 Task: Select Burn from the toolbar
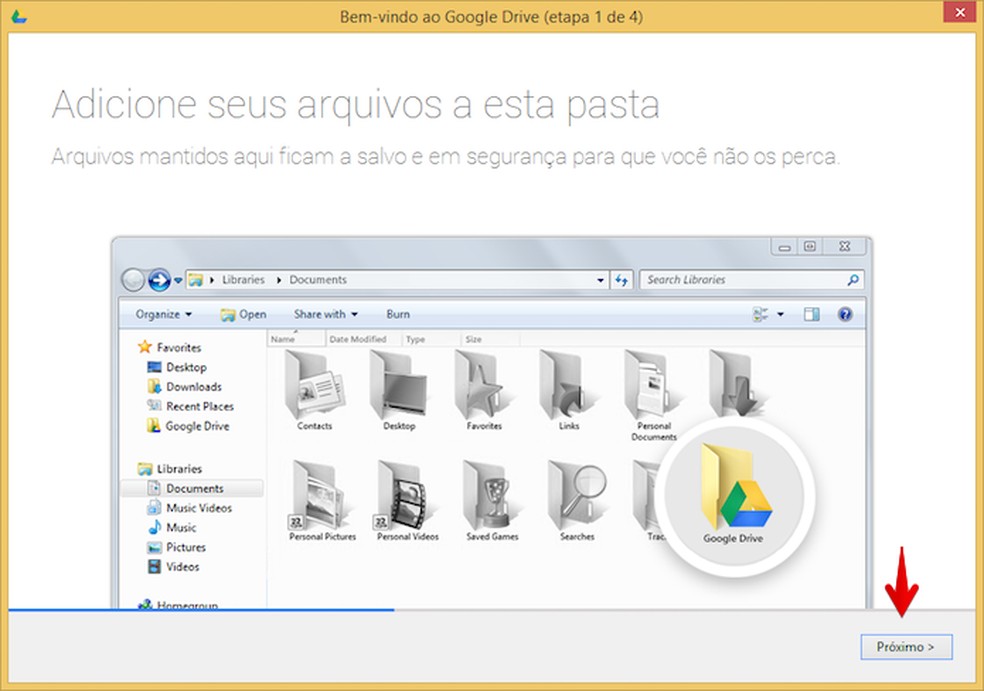pyautogui.click(x=397, y=314)
